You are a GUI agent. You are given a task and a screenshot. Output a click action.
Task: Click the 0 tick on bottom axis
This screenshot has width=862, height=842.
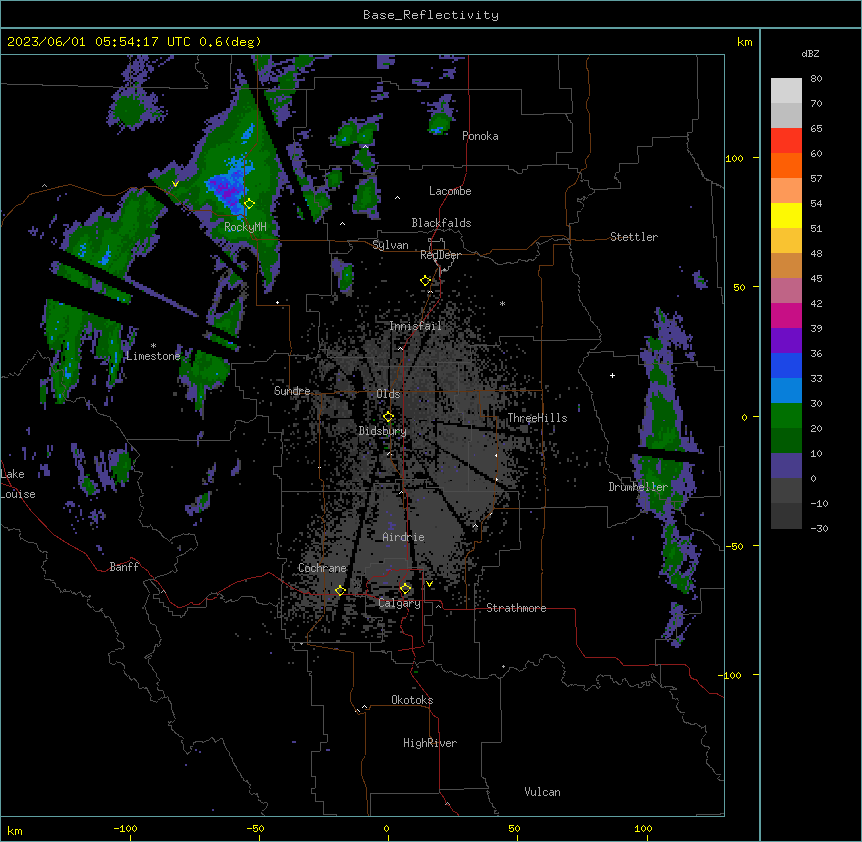[x=386, y=828]
